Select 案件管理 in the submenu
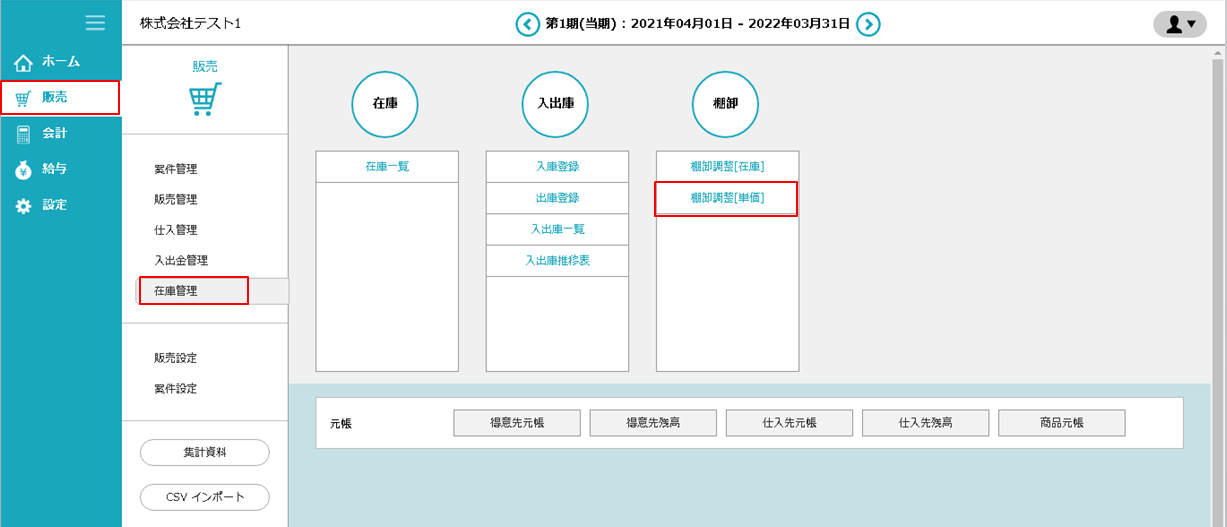Viewport: 1227px width, 527px height. (x=176, y=170)
